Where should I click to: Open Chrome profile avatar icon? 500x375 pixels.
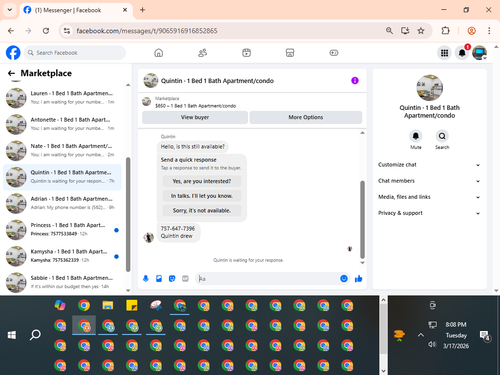471,31
